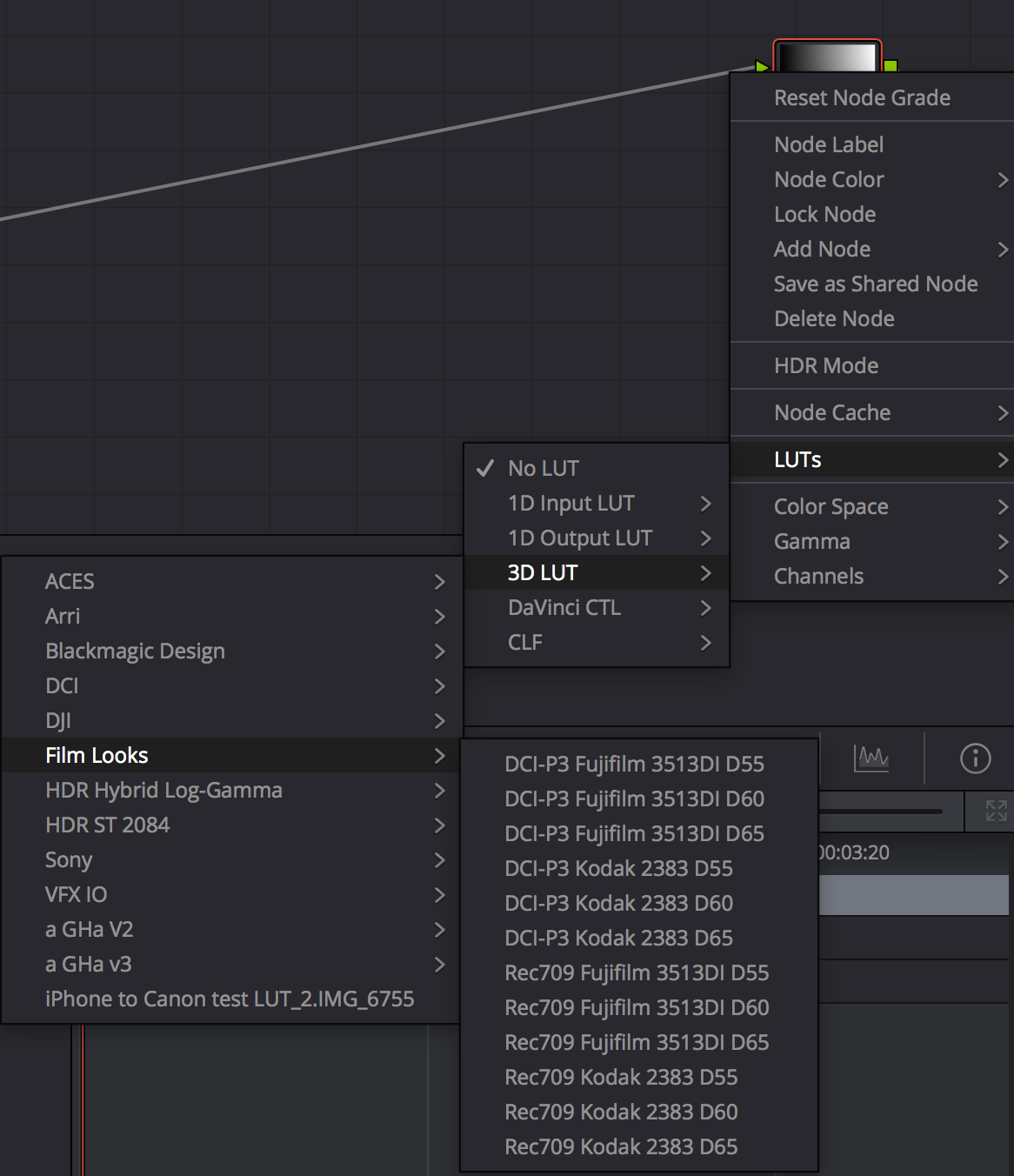
Task: Click the node's green input connector
Action: (763, 66)
